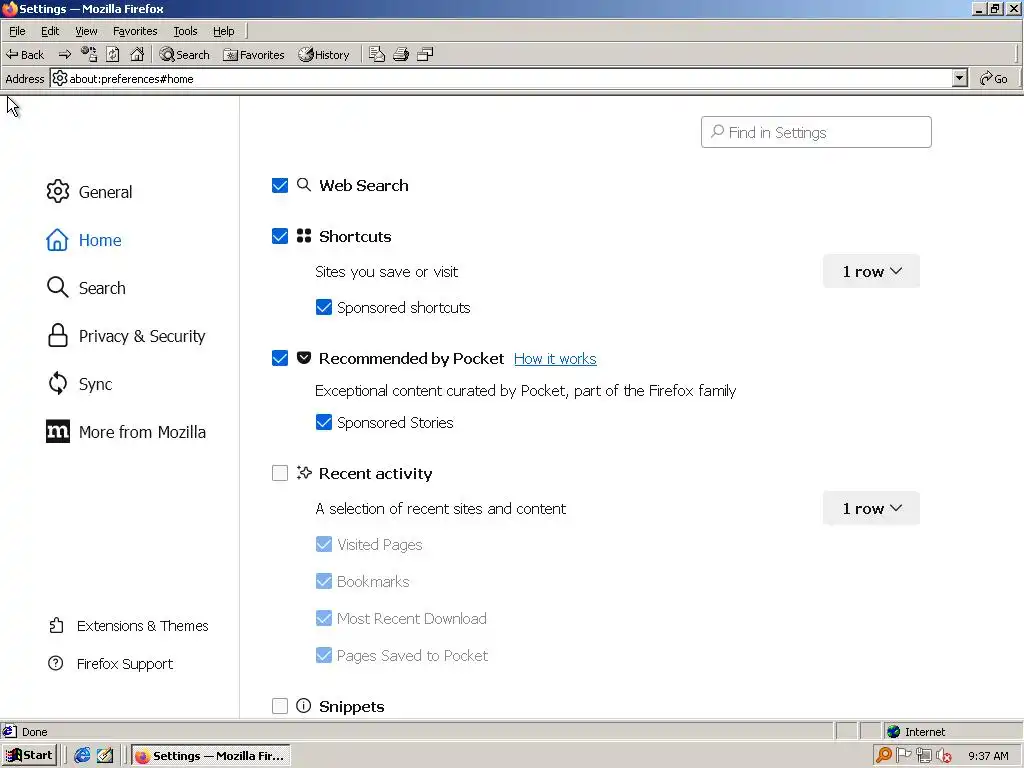
Task: Click "A selection of recent sites and content"
Action: 441,509
